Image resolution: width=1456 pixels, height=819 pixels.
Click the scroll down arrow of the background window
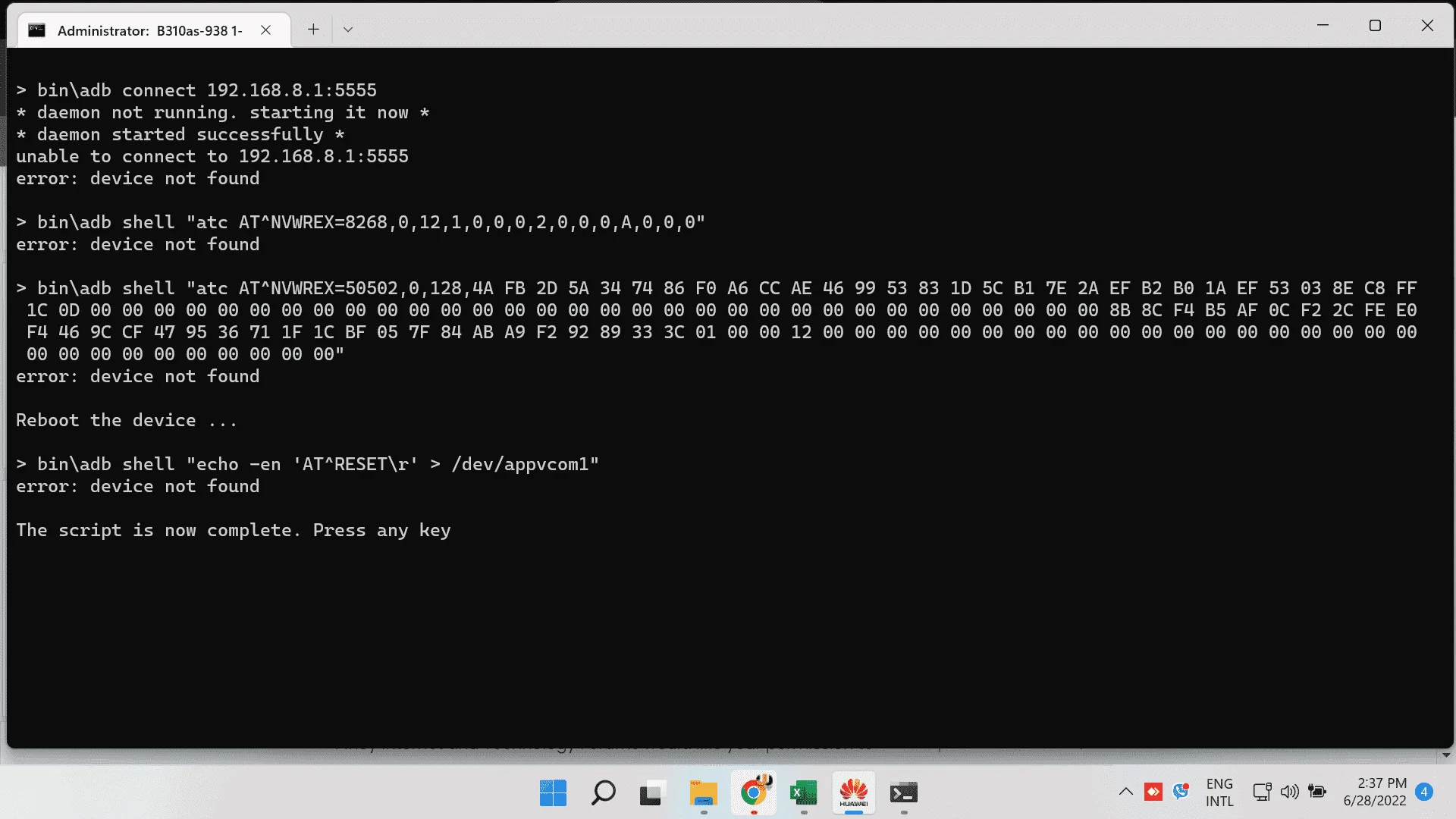tap(1446, 755)
